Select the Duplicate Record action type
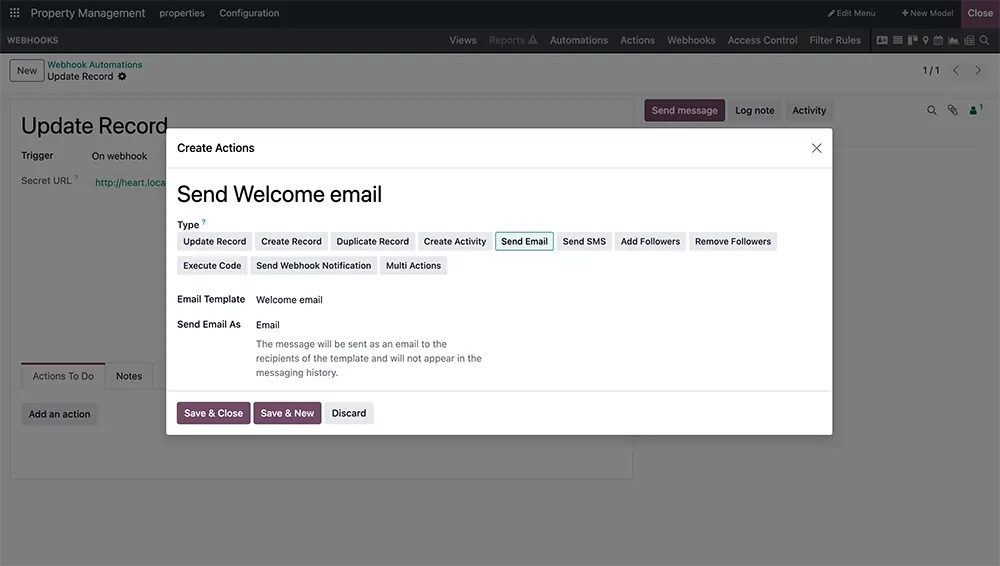The image size is (1000, 566). click(372, 241)
